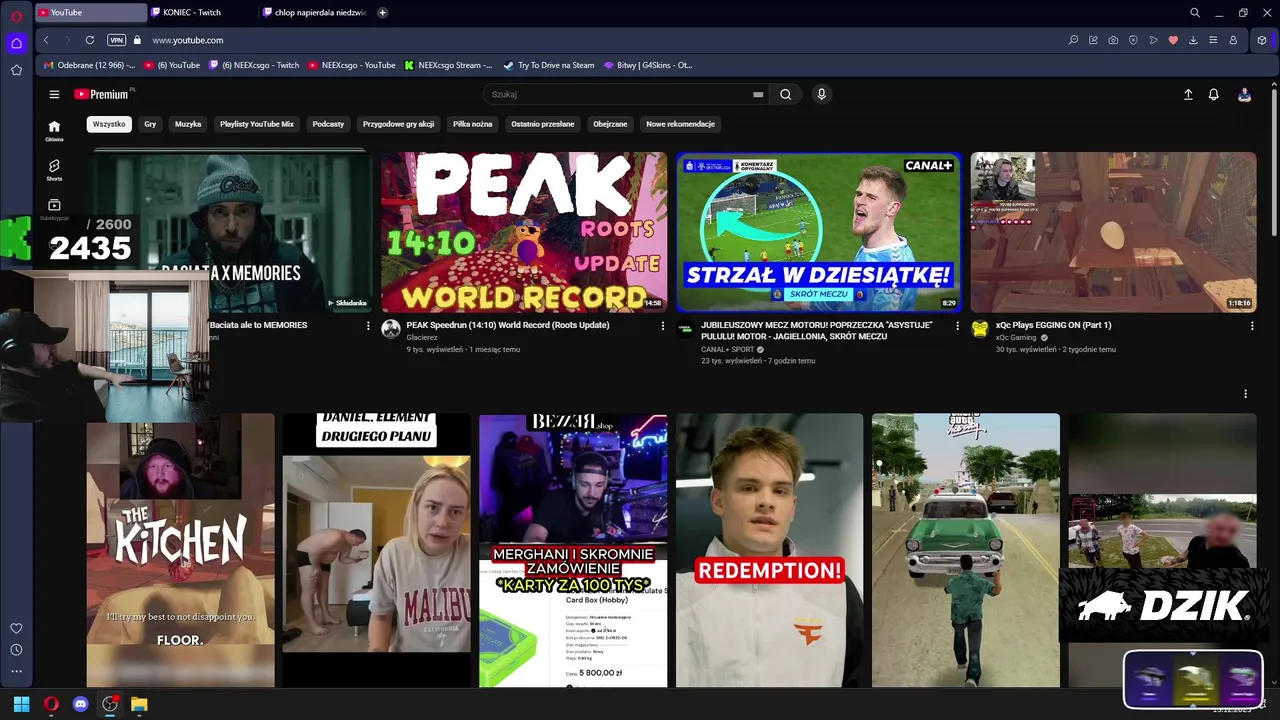Open the extensions cube icon
The width and height of the screenshot is (1280, 720).
tap(1262, 40)
